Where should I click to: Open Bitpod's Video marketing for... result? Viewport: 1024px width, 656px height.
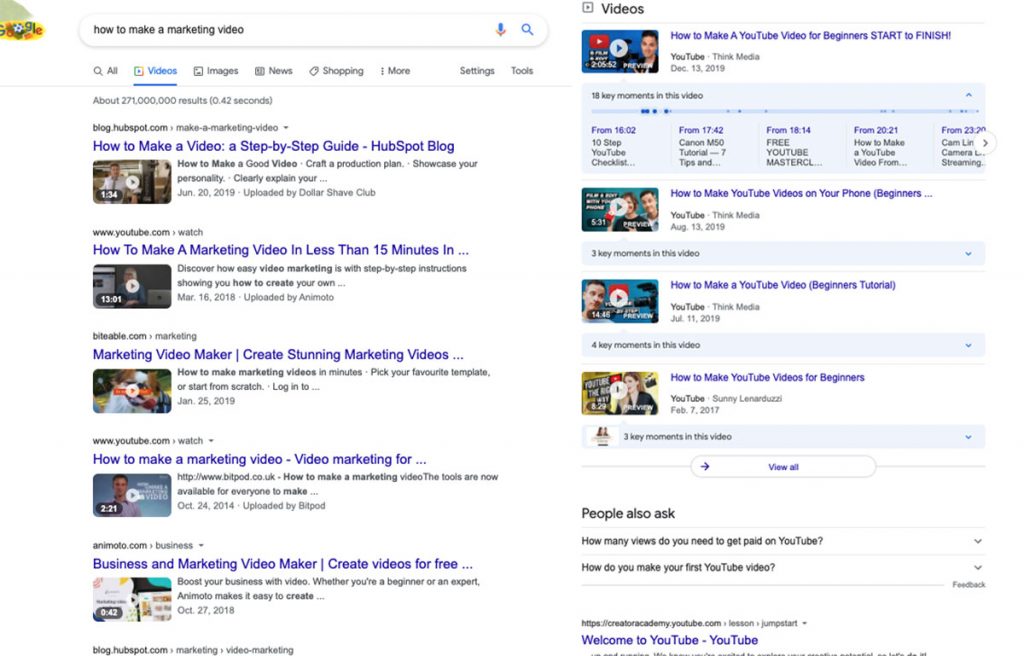pos(259,459)
